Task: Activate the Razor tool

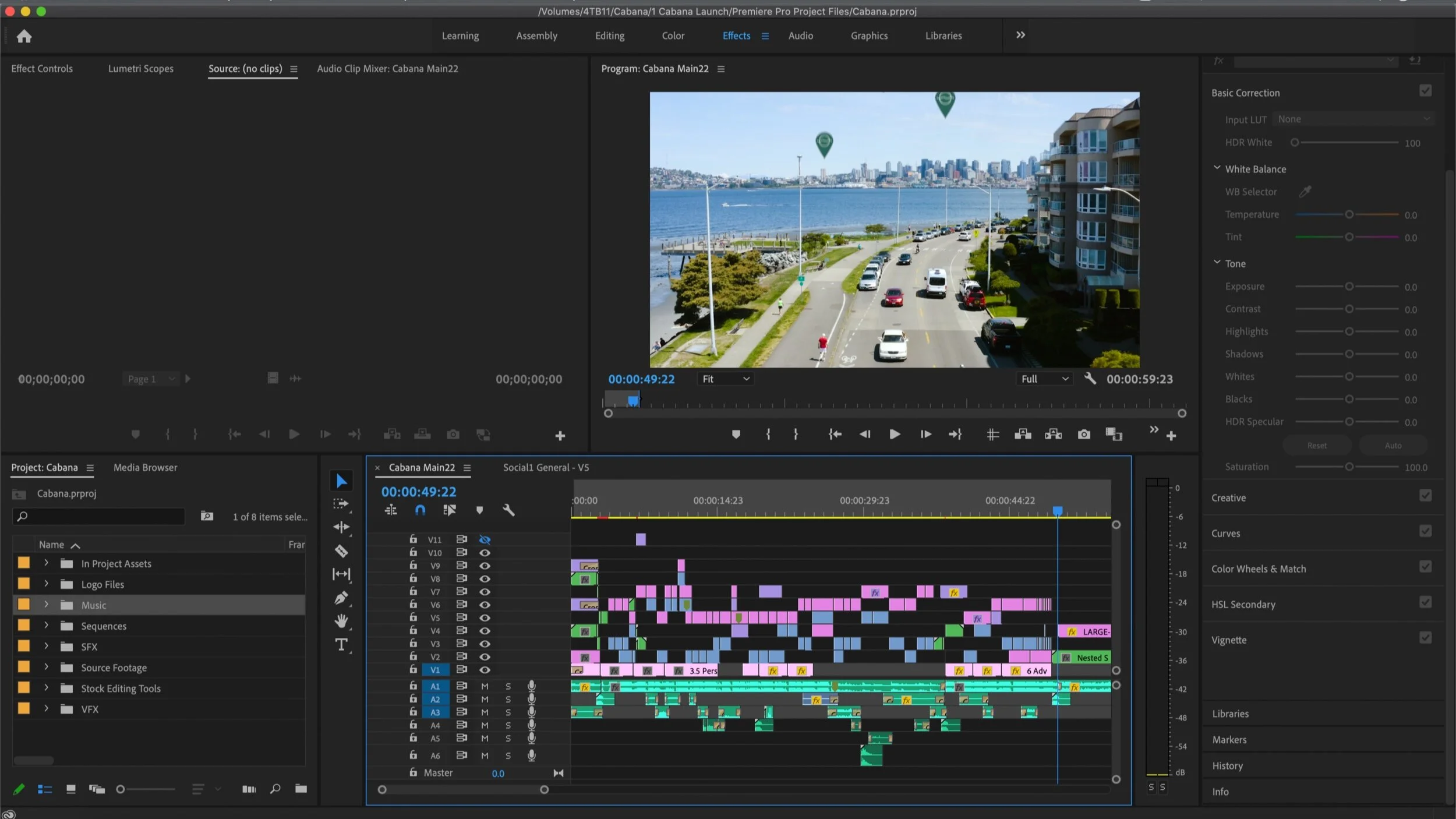Action: click(x=341, y=550)
